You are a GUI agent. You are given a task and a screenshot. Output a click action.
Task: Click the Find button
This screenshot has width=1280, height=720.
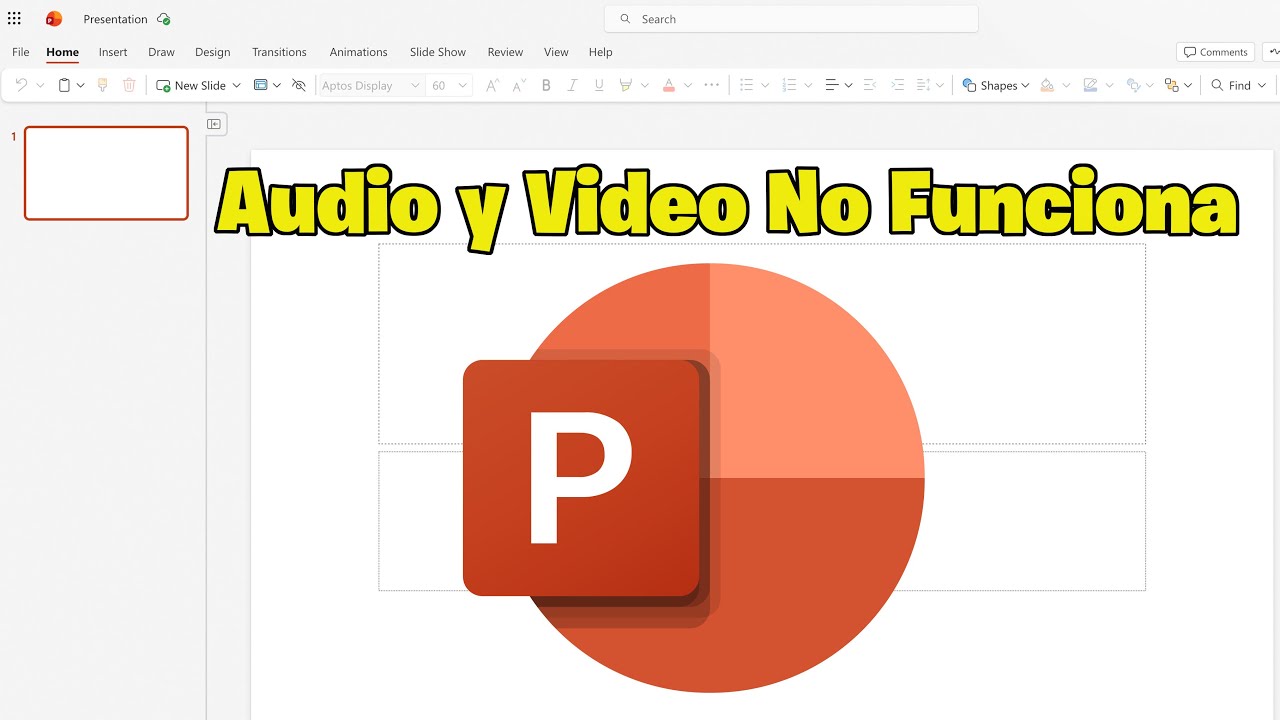click(x=1239, y=85)
